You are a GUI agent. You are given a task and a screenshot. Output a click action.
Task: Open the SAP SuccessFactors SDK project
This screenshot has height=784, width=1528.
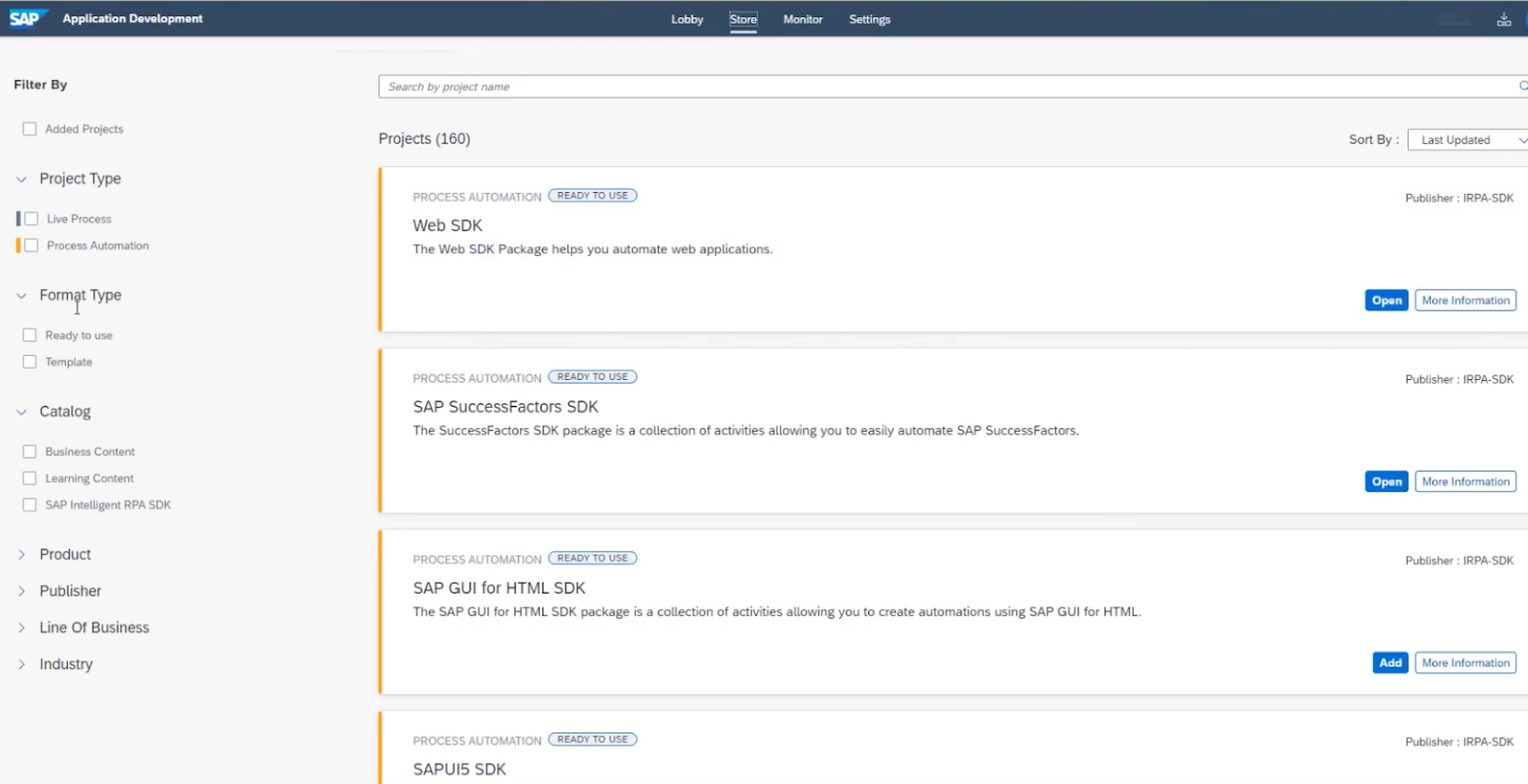[1387, 481]
